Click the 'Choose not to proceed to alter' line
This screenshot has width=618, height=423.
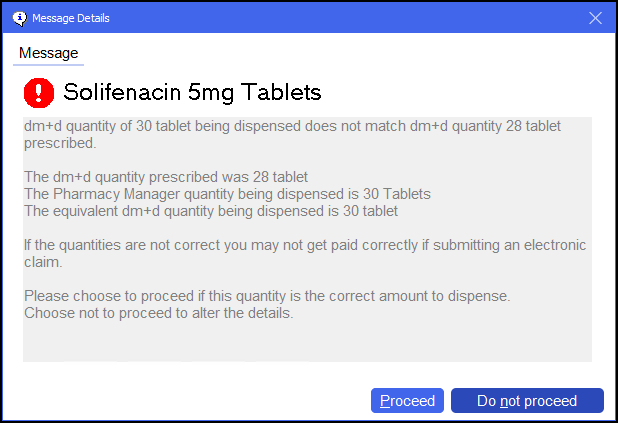click(x=158, y=313)
